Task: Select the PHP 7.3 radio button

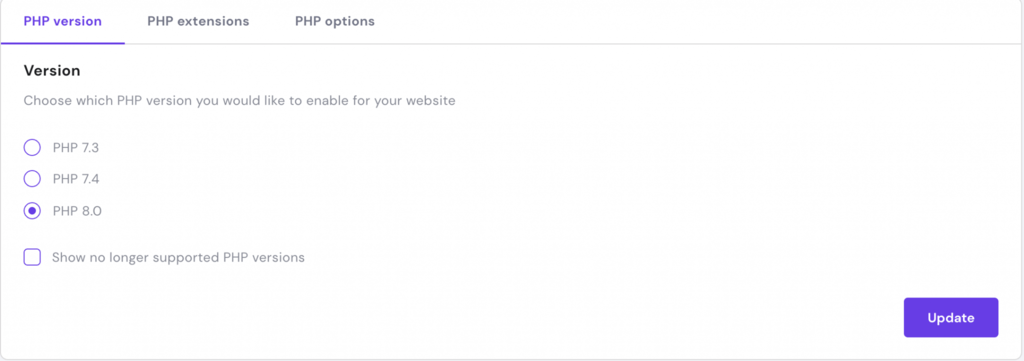Action: [x=32, y=148]
